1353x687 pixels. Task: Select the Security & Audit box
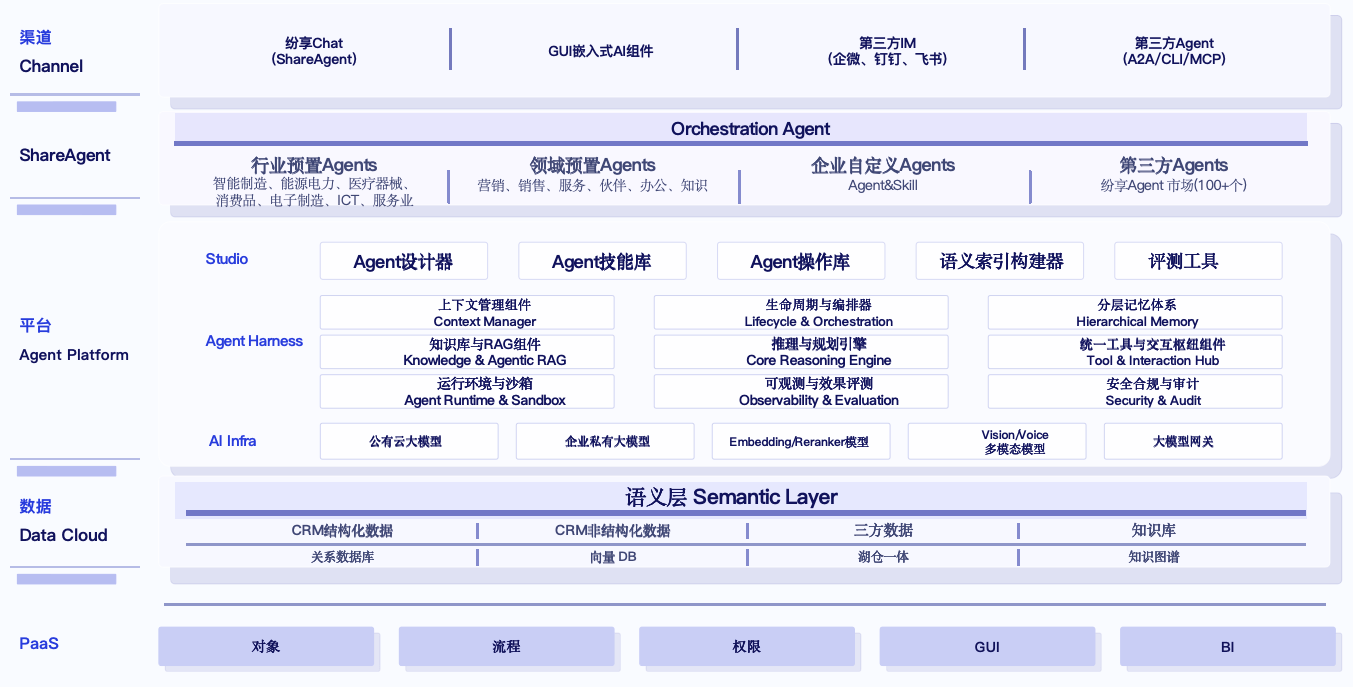1135,392
